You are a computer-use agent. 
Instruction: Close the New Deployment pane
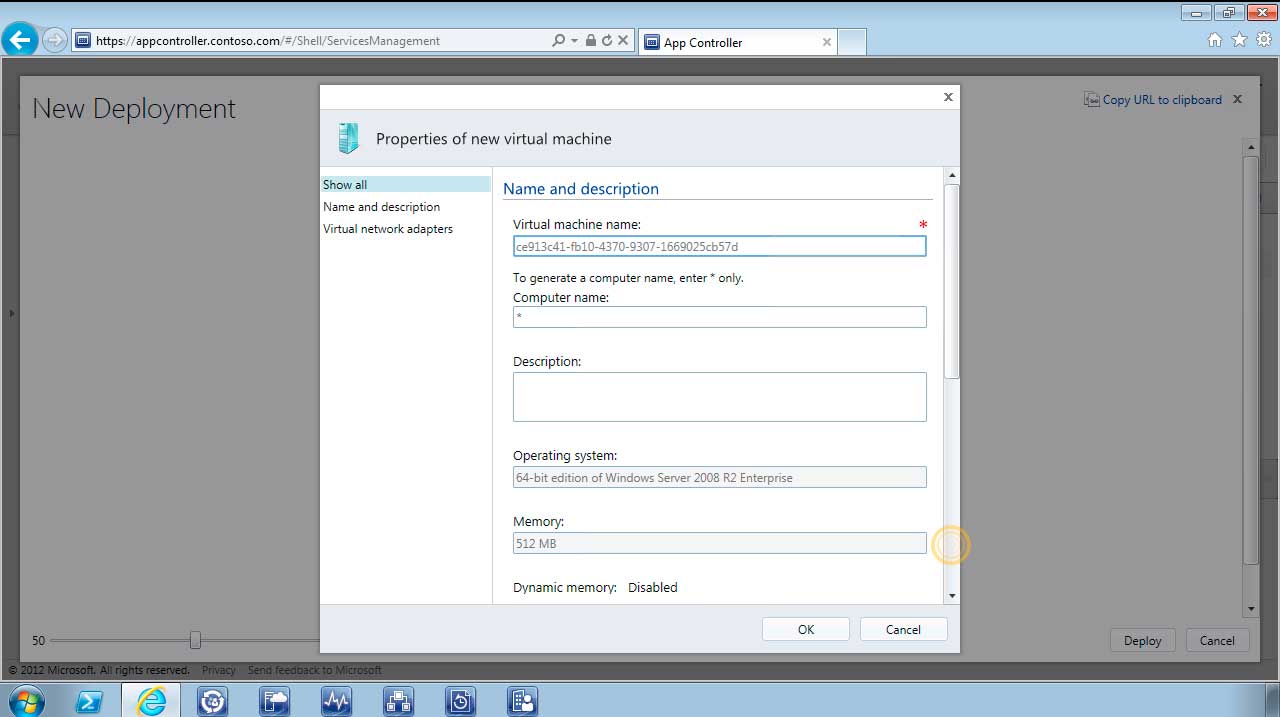(x=1237, y=99)
